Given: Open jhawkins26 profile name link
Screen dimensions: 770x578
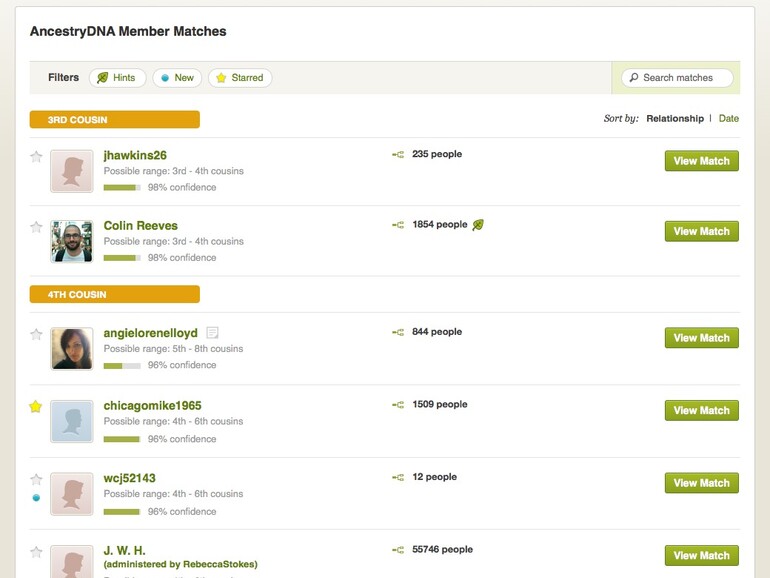Looking at the screenshot, I should pos(135,155).
